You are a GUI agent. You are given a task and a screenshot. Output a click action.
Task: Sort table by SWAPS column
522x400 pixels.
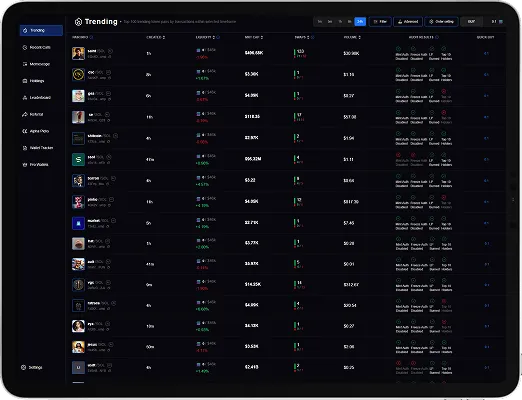point(302,37)
